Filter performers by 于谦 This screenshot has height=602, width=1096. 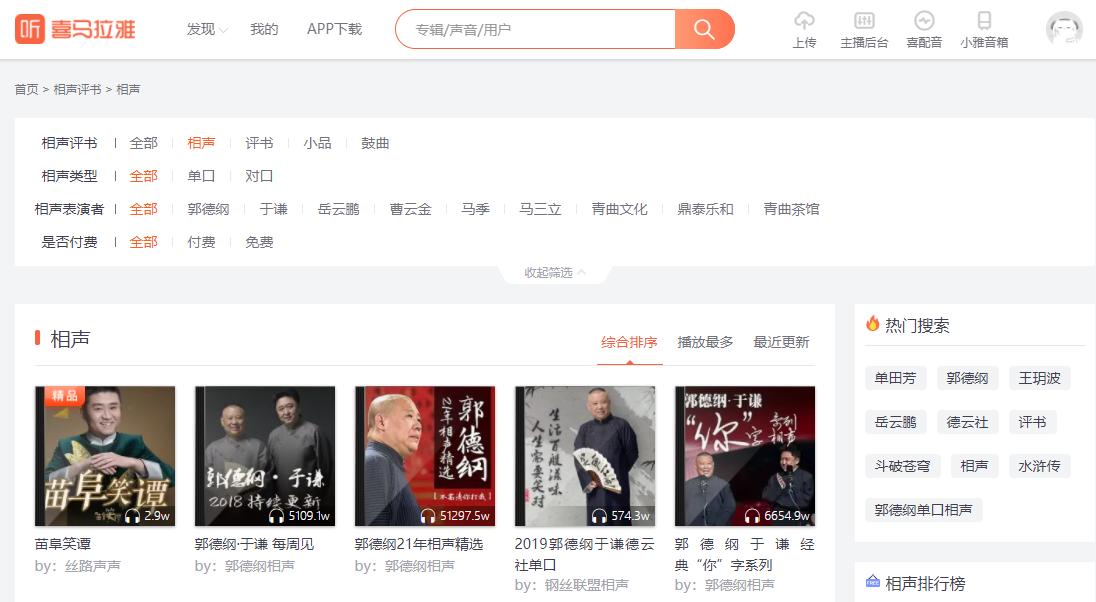point(273,209)
